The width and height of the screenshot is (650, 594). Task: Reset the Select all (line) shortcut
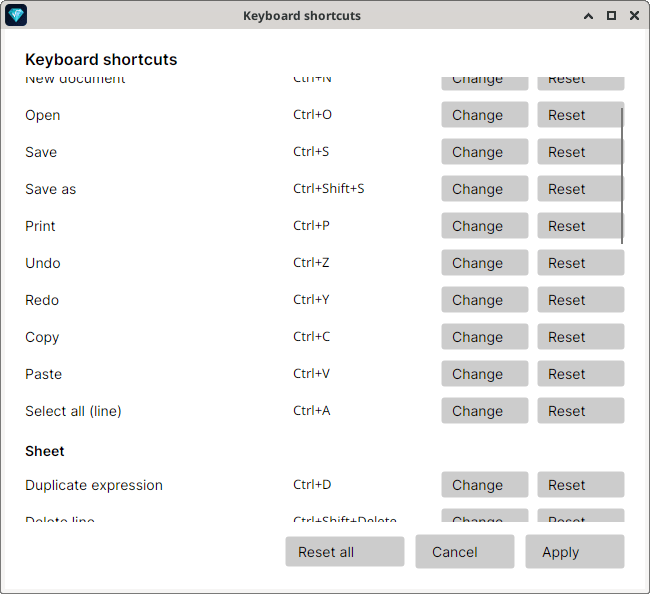(581, 411)
